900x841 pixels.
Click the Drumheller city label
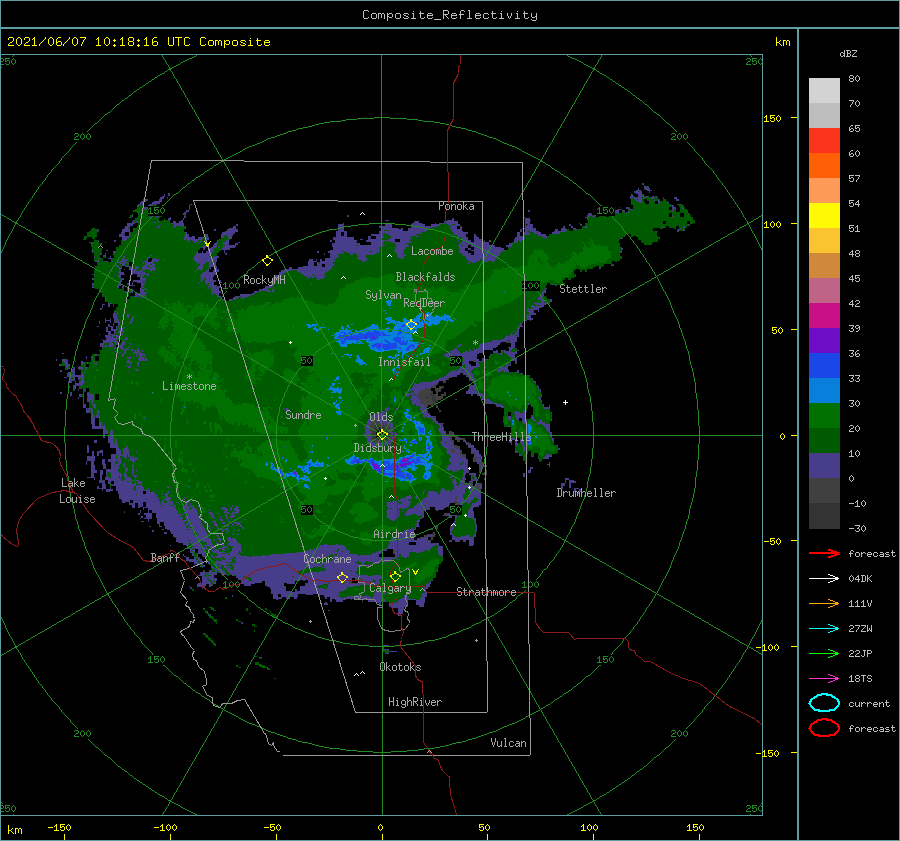coord(586,493)
